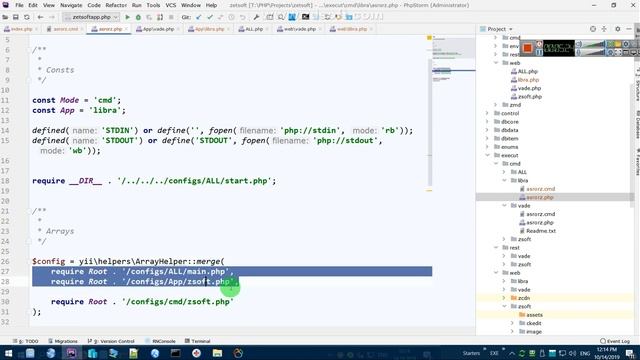
Task: Click the Save All toolbar icon
Action: (x=16, y=17)
